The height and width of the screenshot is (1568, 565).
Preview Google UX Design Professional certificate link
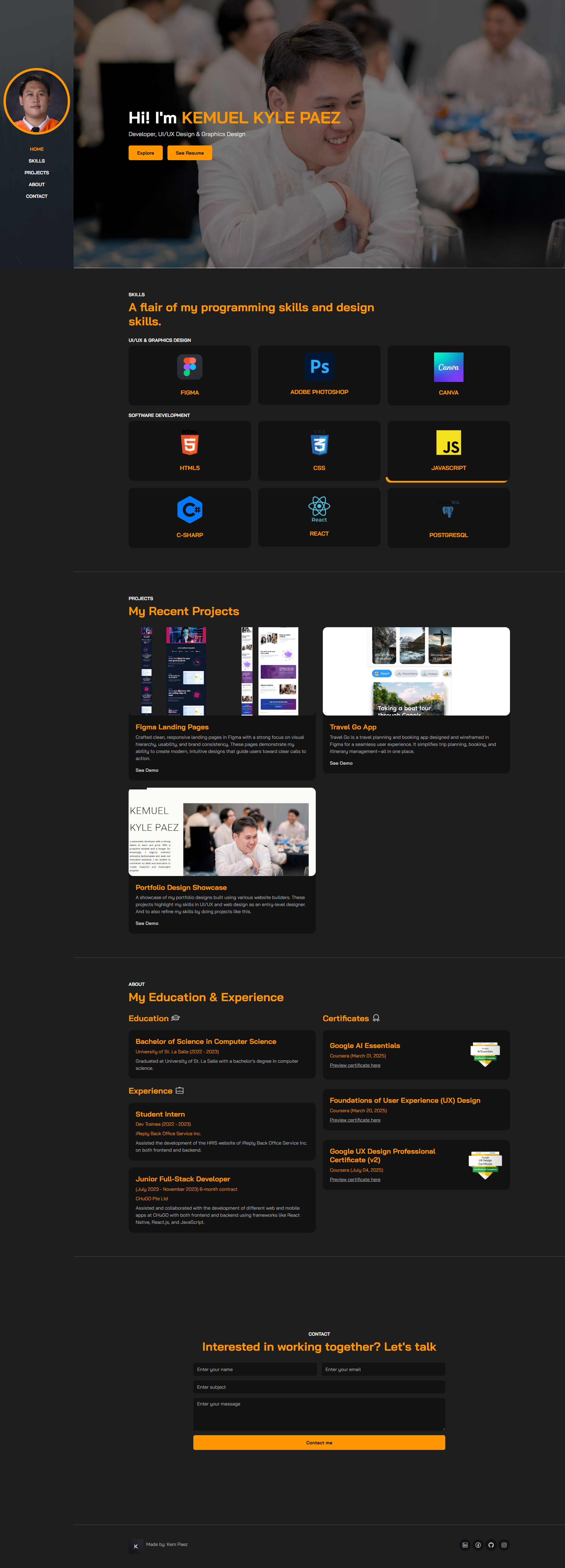click(355, 1179)
